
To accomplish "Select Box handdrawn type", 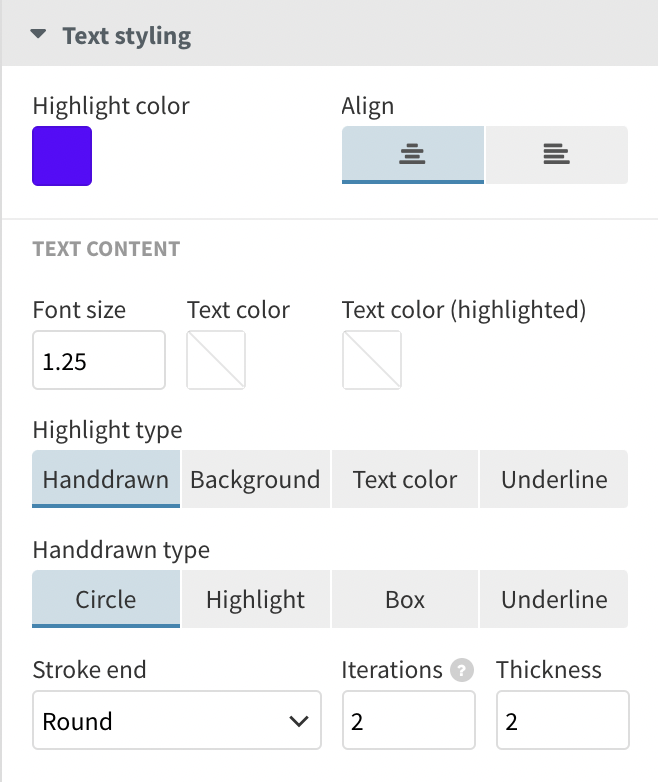I will [405, 599].
